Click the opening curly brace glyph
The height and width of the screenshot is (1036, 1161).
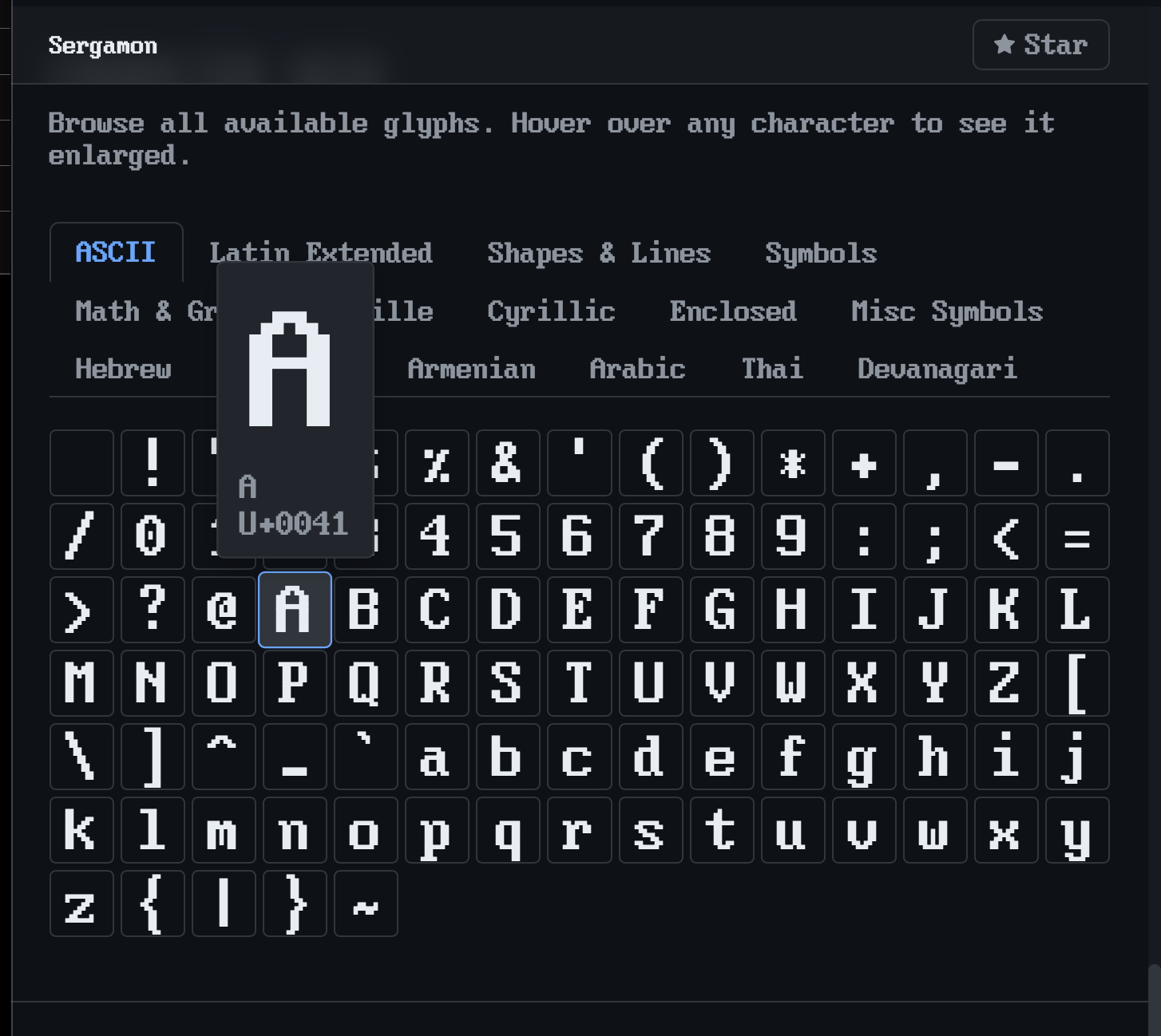[x=153, y=904]
